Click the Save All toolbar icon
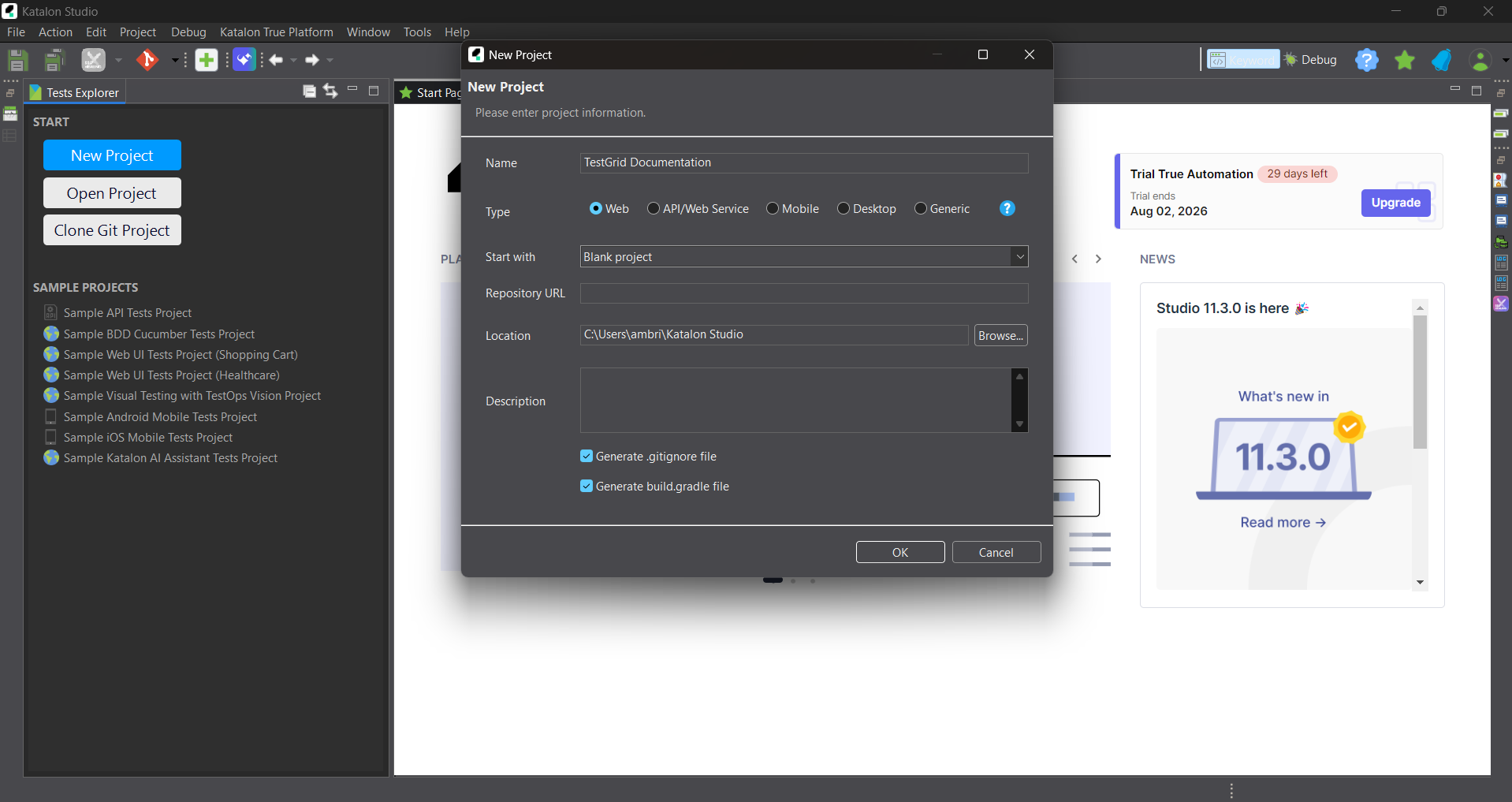Viewport: 1512px width, 802px height. pyautogui.click(x=54, y=60)
